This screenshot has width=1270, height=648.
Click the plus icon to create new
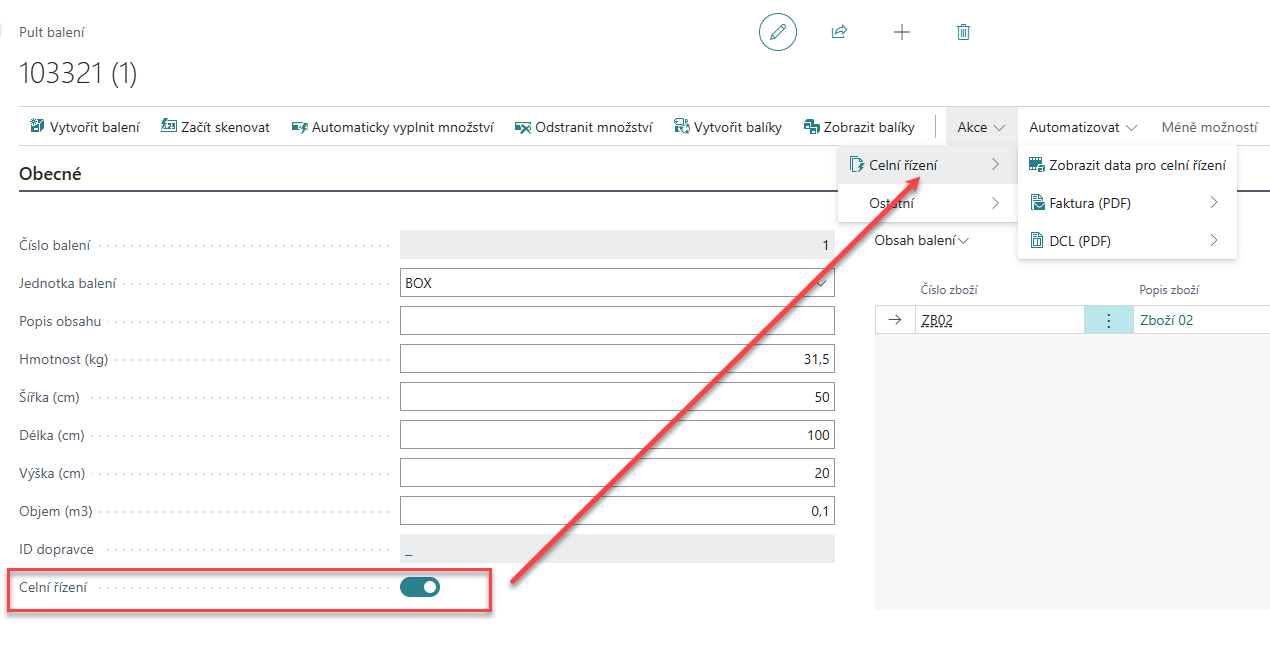coord(901,32)
